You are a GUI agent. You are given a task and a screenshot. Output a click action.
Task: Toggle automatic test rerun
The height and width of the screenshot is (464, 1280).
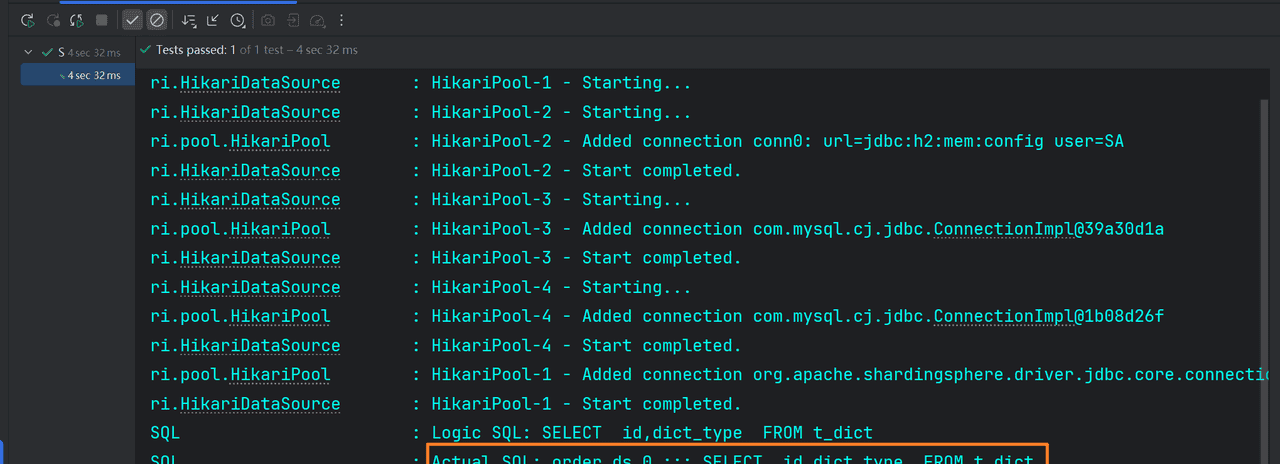click(76, 20)
